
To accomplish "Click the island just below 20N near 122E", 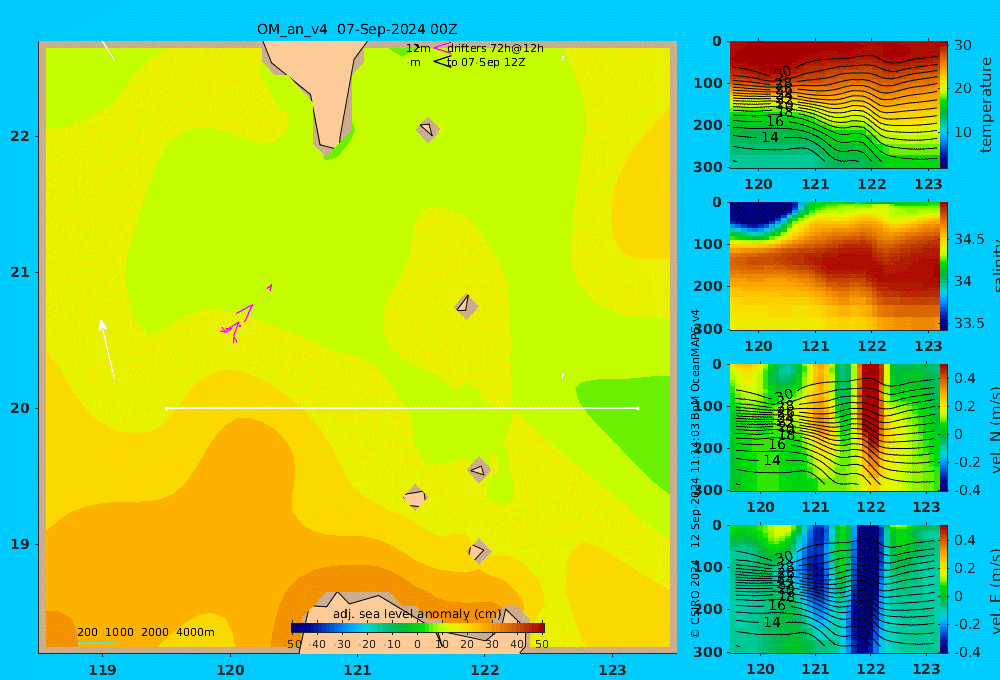I will [x=479, y=470].
